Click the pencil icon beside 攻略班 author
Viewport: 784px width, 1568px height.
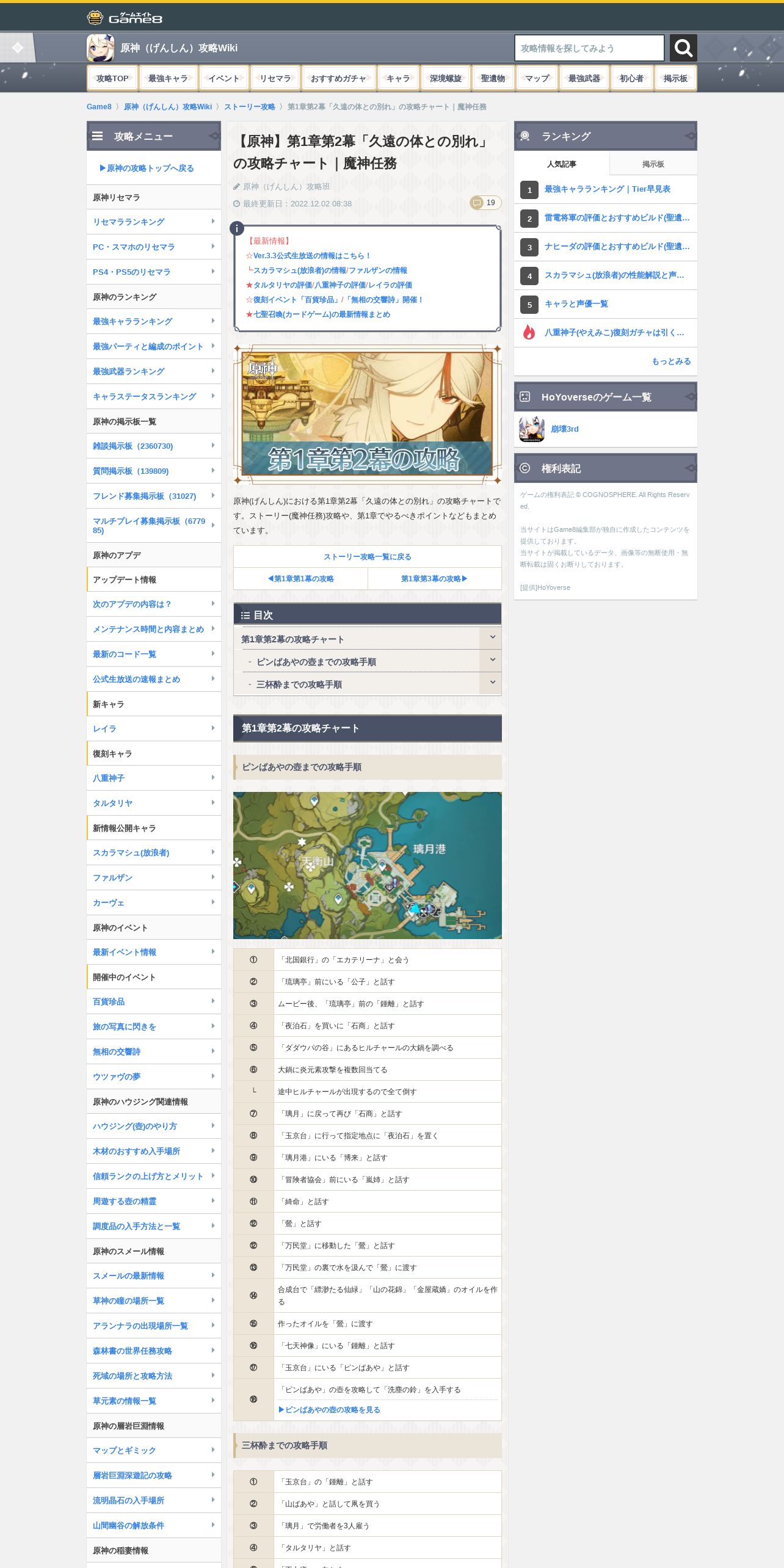click(x=237, y=187)
